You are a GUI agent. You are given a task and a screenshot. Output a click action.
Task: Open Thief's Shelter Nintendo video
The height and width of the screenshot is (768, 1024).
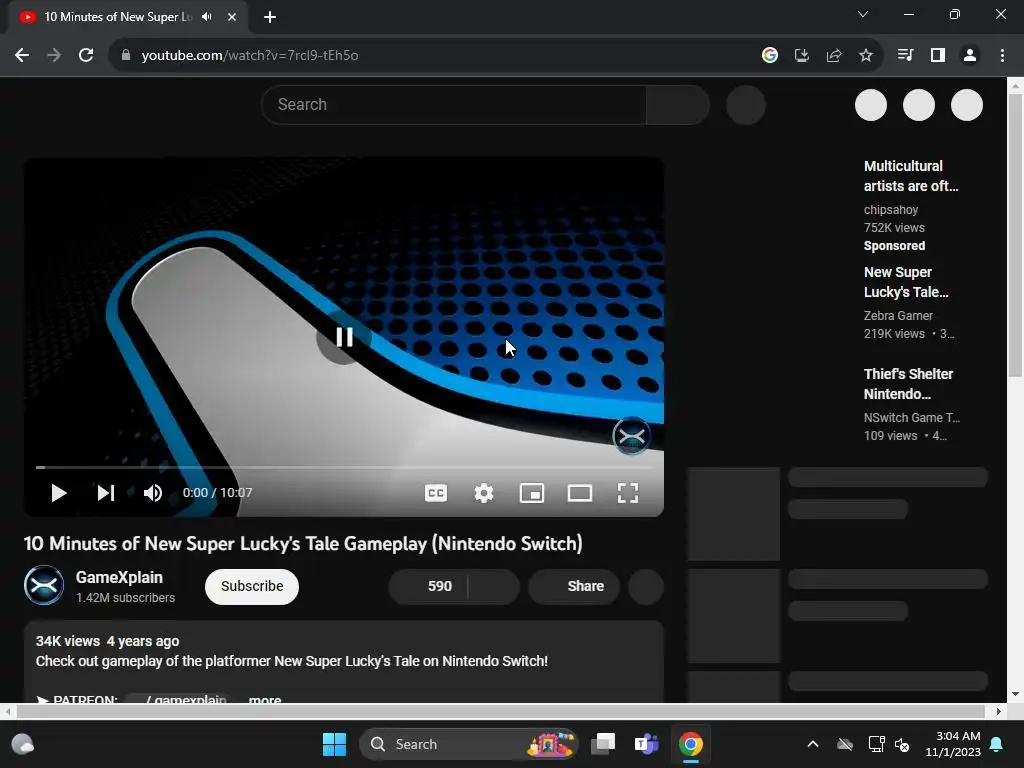coord(908,384)
